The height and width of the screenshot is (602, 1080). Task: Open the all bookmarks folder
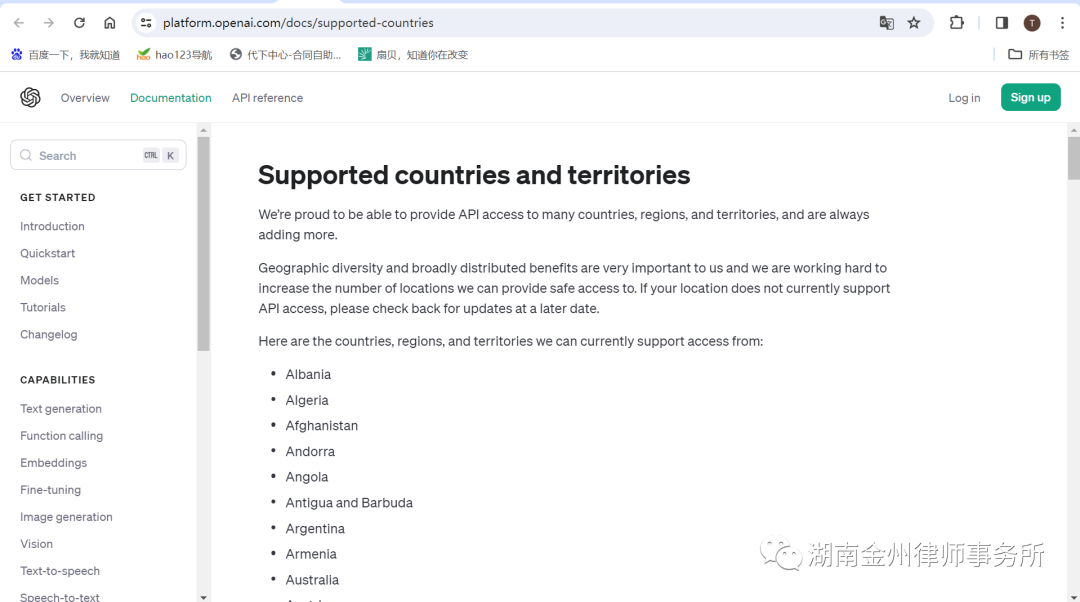1039,55
